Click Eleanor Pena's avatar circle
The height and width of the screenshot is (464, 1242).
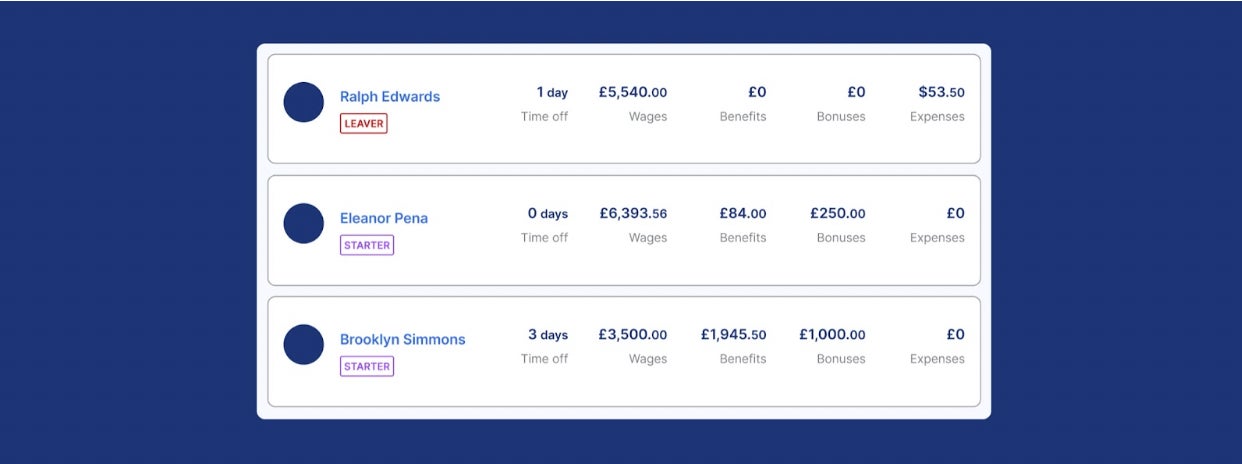[x=304, y=224]
